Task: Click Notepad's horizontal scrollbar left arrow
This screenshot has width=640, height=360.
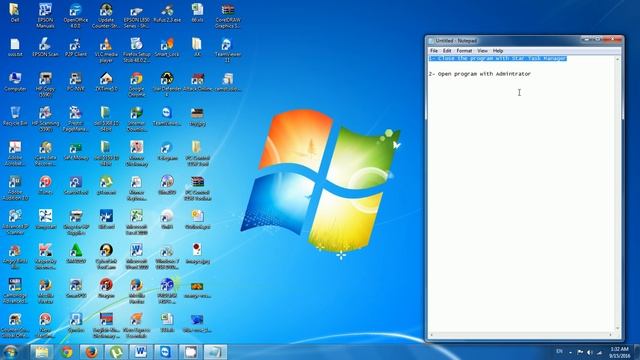Action: 432,335
